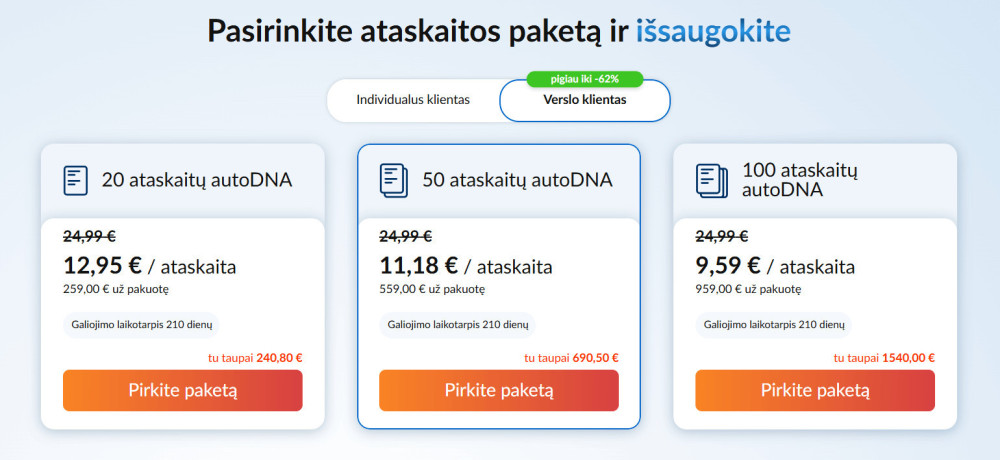This screenshot has width=1000, height=460.
Task: Click the '100 ataskaitų autoDNA' title
Action: pos(800,180)
